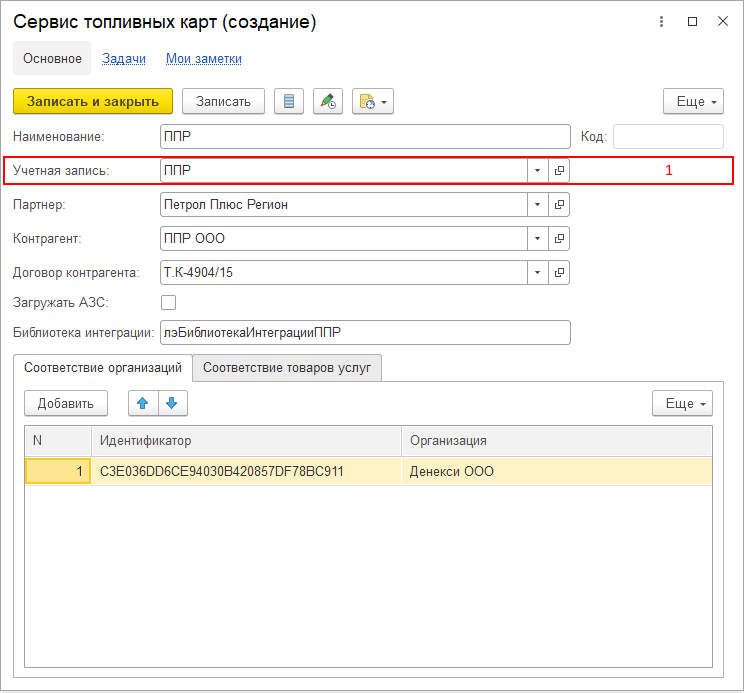Switch to Соответствие товаров услуг tab
The height and width of the screenshot is (693, 744).
tap(287, 368)
